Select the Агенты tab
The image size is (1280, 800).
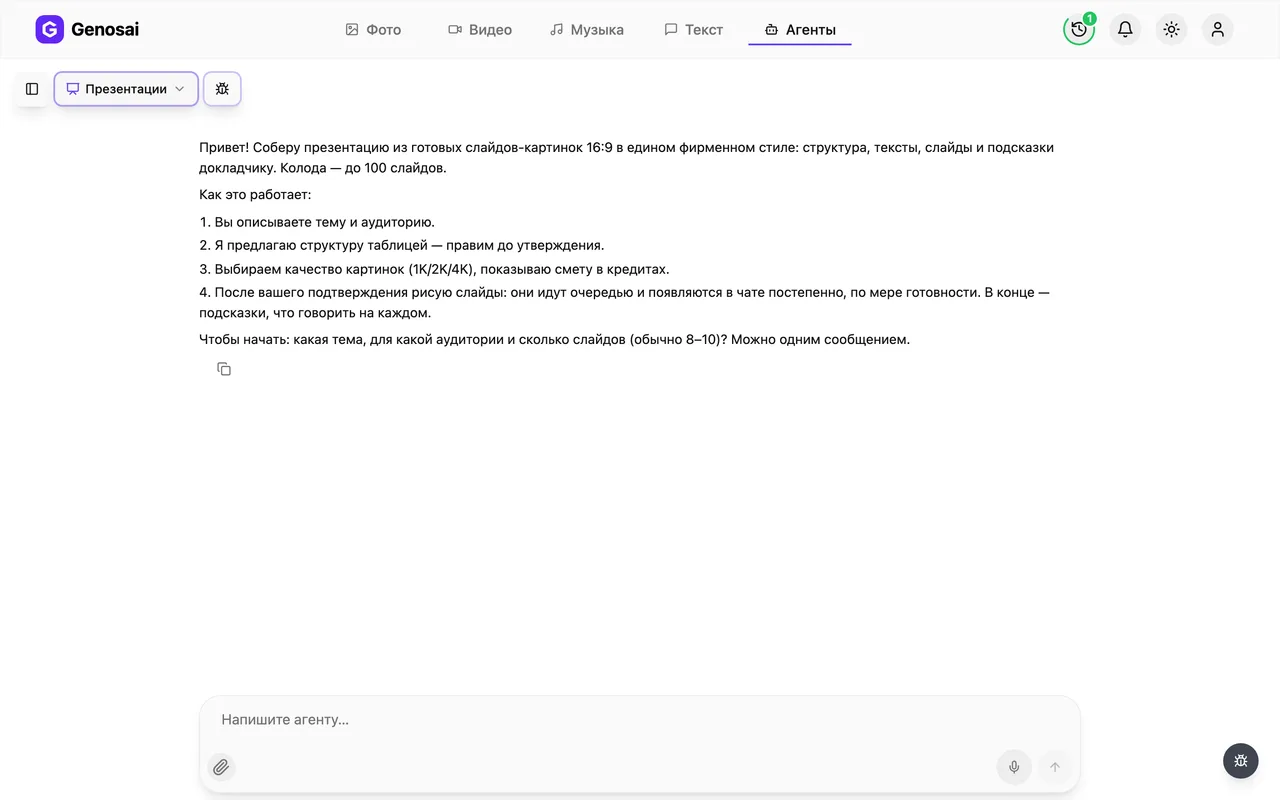pos(800,30)
